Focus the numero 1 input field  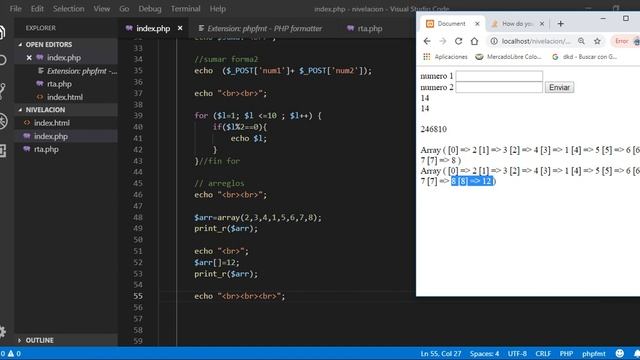[x=499, y=76]
